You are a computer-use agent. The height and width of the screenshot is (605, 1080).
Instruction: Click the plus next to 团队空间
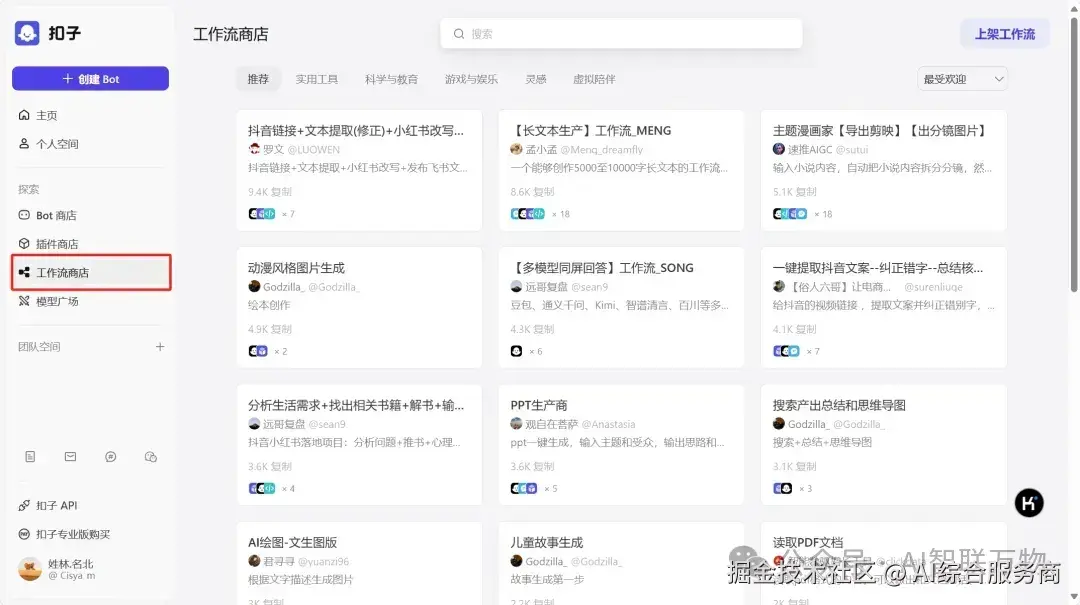160,347
